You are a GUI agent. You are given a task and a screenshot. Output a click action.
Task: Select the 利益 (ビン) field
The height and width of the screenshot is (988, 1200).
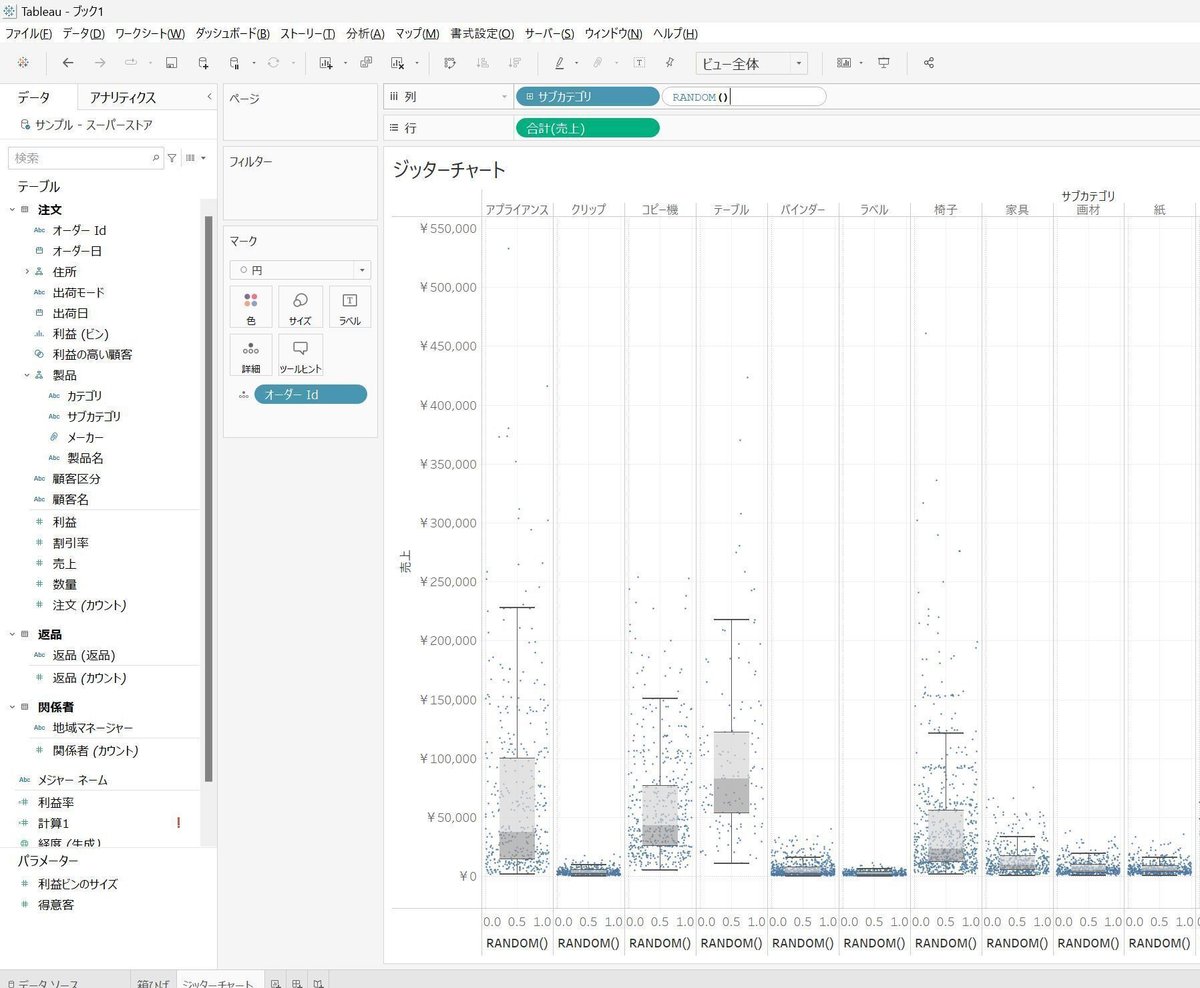click(x=80, y=334)
